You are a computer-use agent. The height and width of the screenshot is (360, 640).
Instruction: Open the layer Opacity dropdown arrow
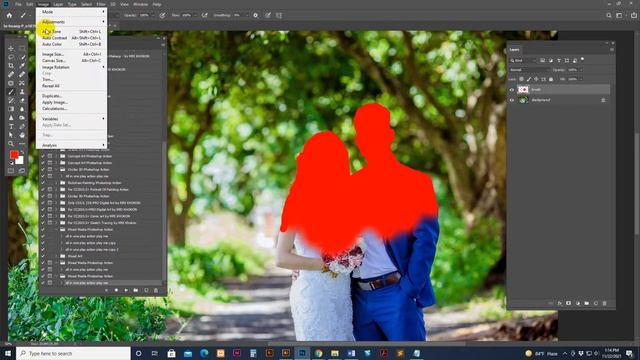(x=581, y=70)
